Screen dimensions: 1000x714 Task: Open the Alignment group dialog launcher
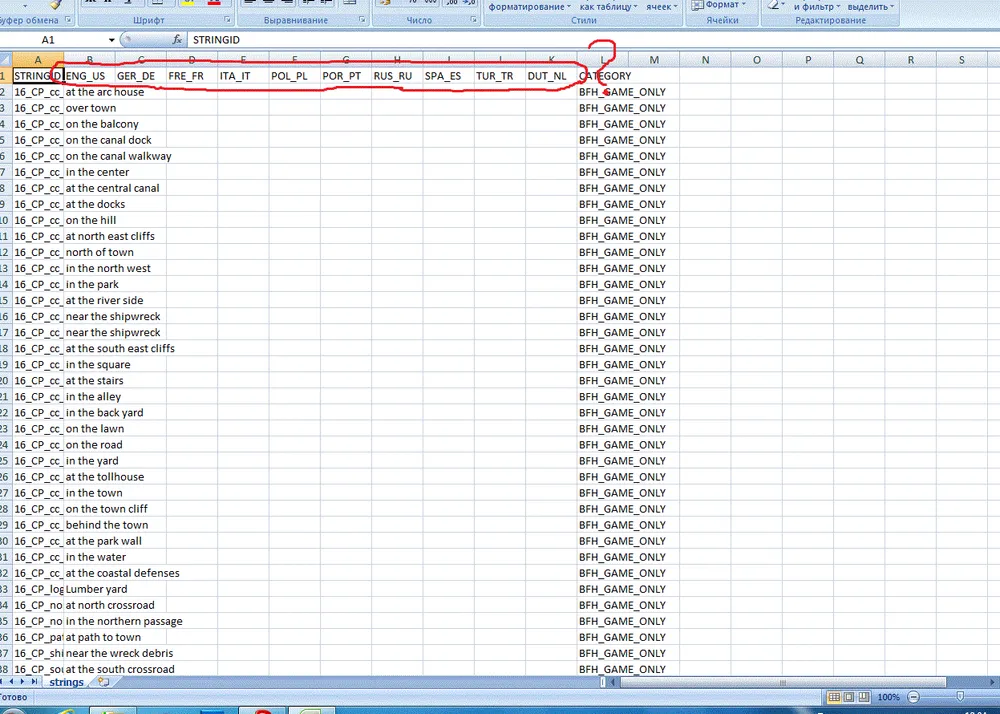362,20
